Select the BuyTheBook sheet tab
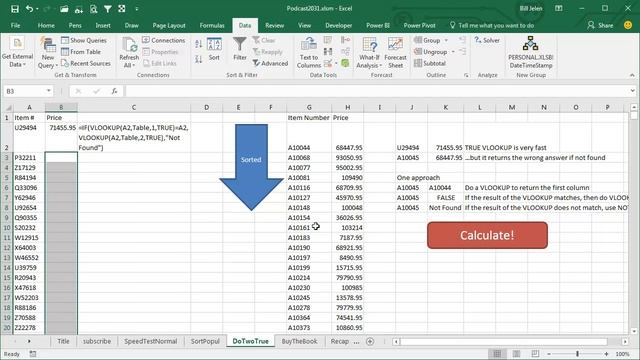Screen dimensions: 640x360 (299, 341)
